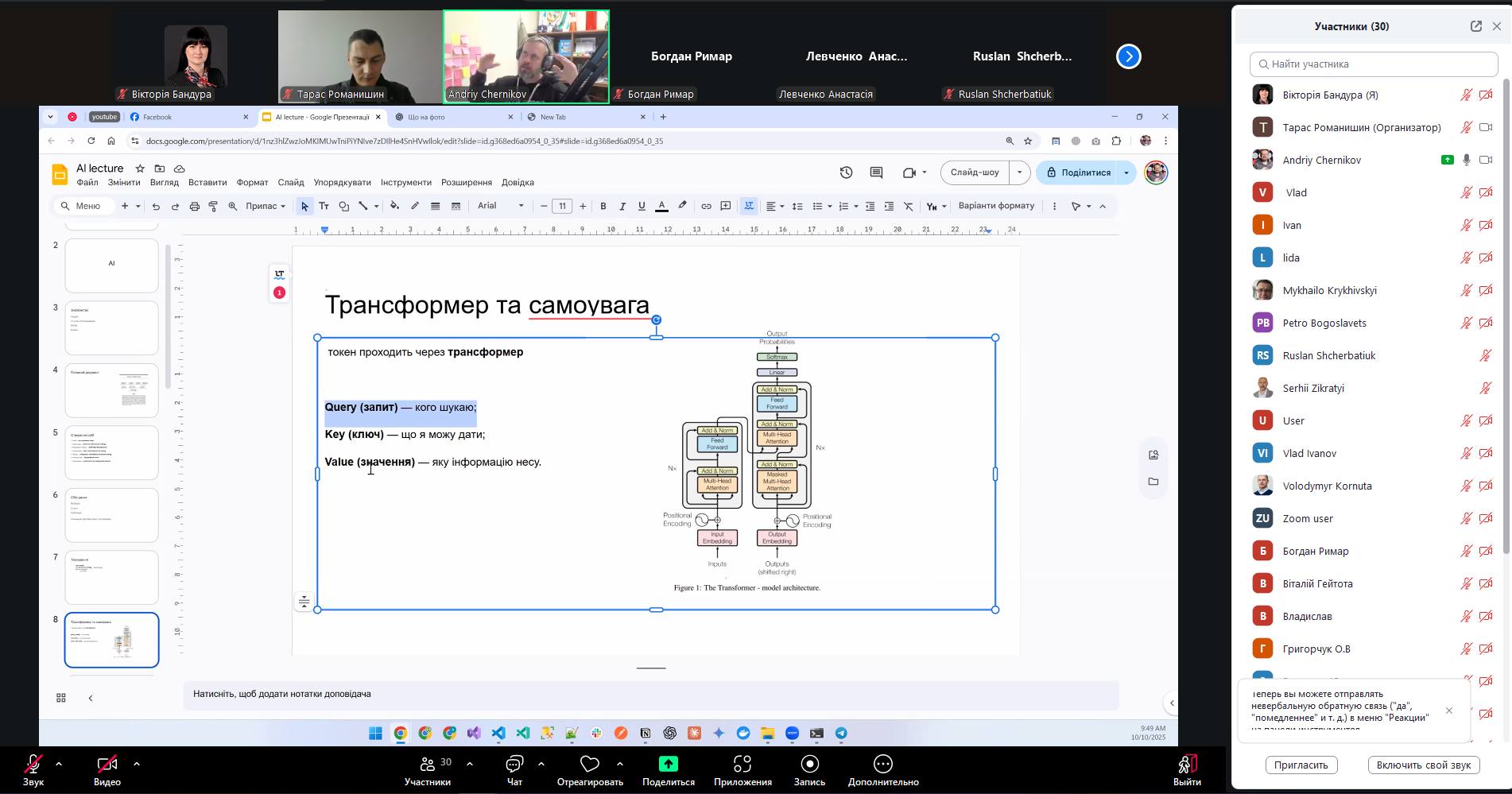Click the Bold formatting icon
The height and width of the screenshot is (794, 1512).
(603, 206)
